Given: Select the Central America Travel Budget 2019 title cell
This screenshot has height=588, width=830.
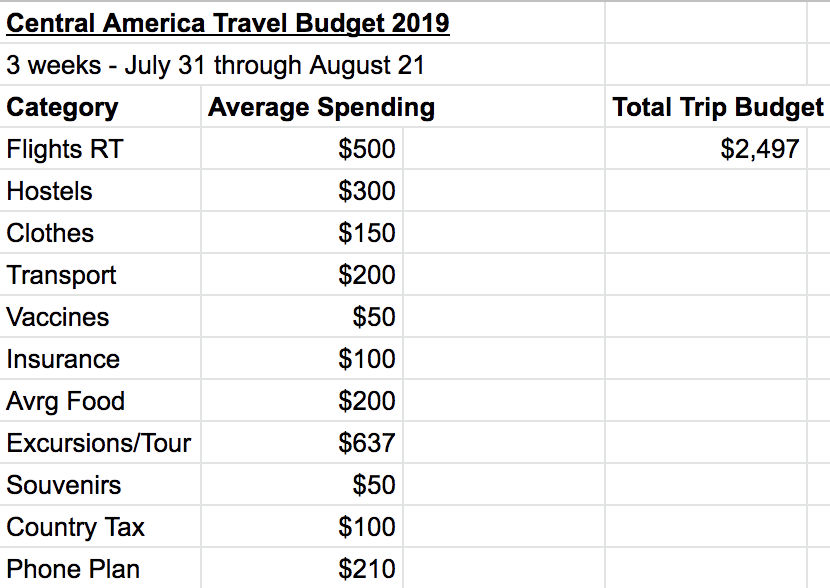Looking at the screenshot, I should tap(228, 22).
